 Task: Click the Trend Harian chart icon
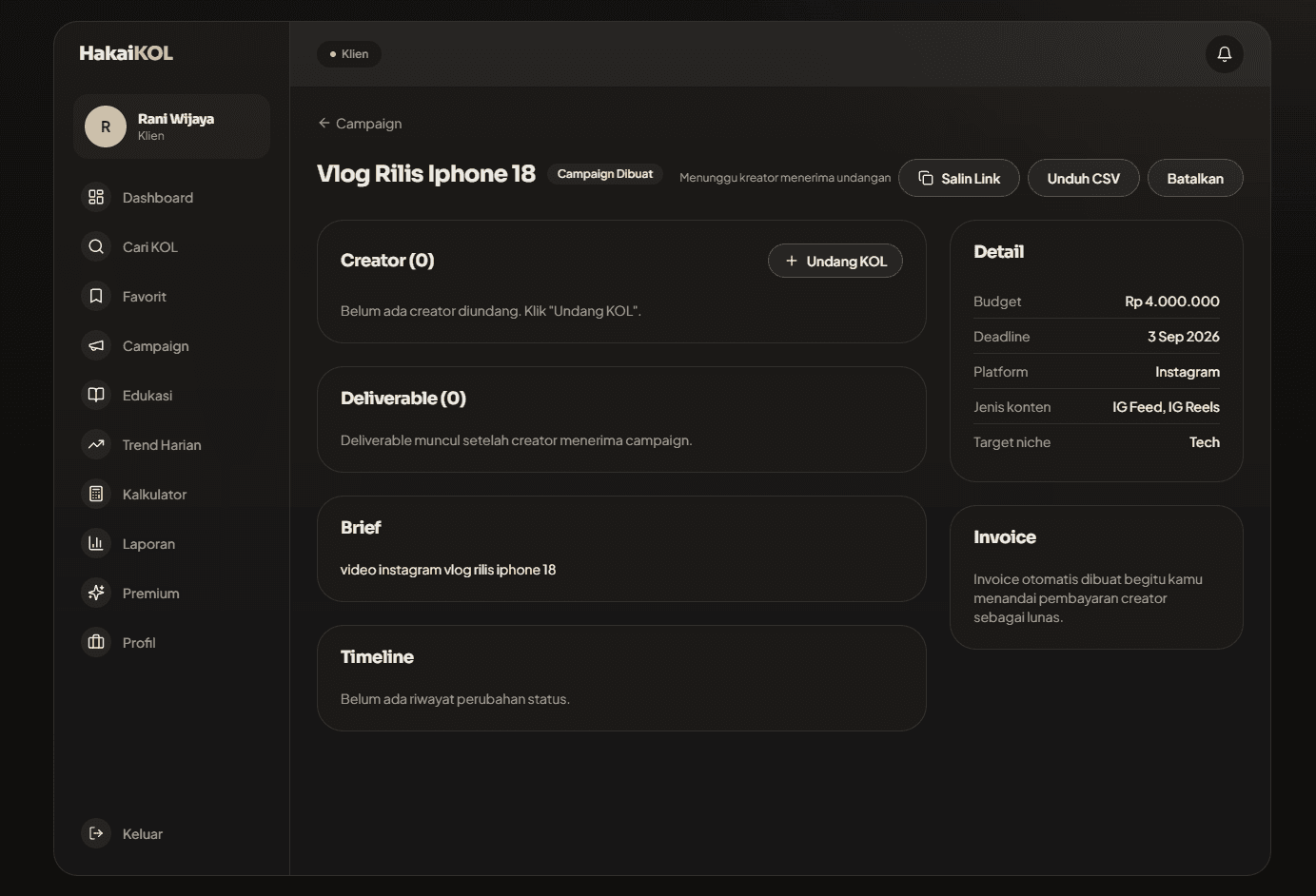96,444
